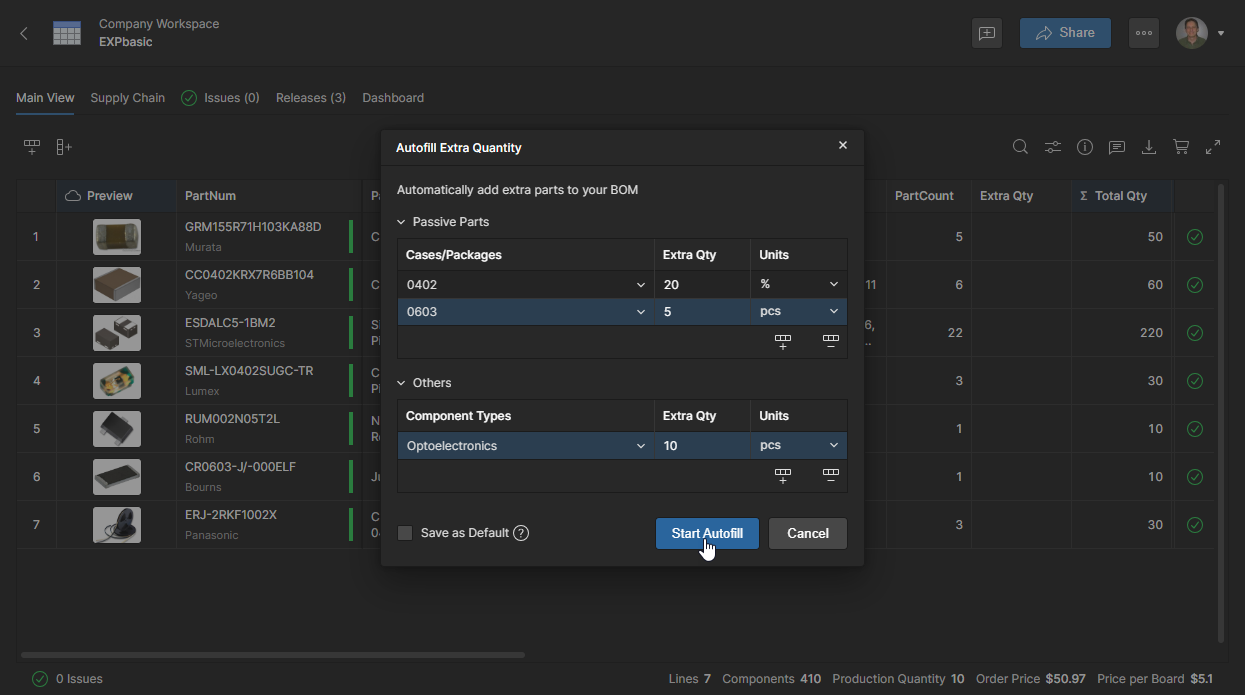Click the expand fullscreen arrows icon

coord(1213,147)
